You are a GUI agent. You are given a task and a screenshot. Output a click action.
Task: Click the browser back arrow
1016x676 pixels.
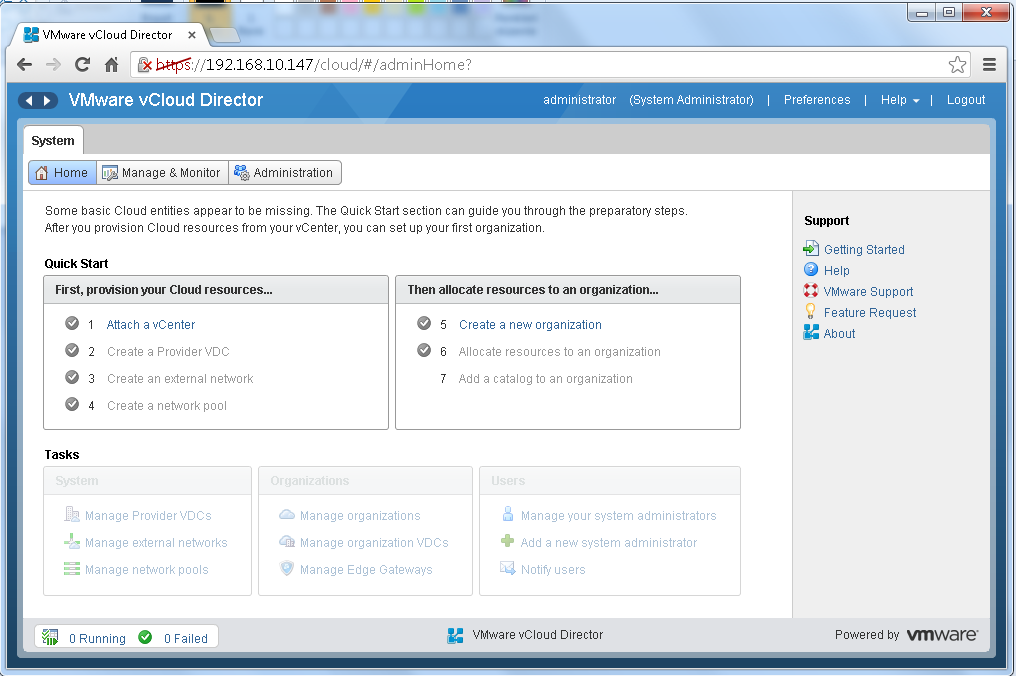(25, 64)
